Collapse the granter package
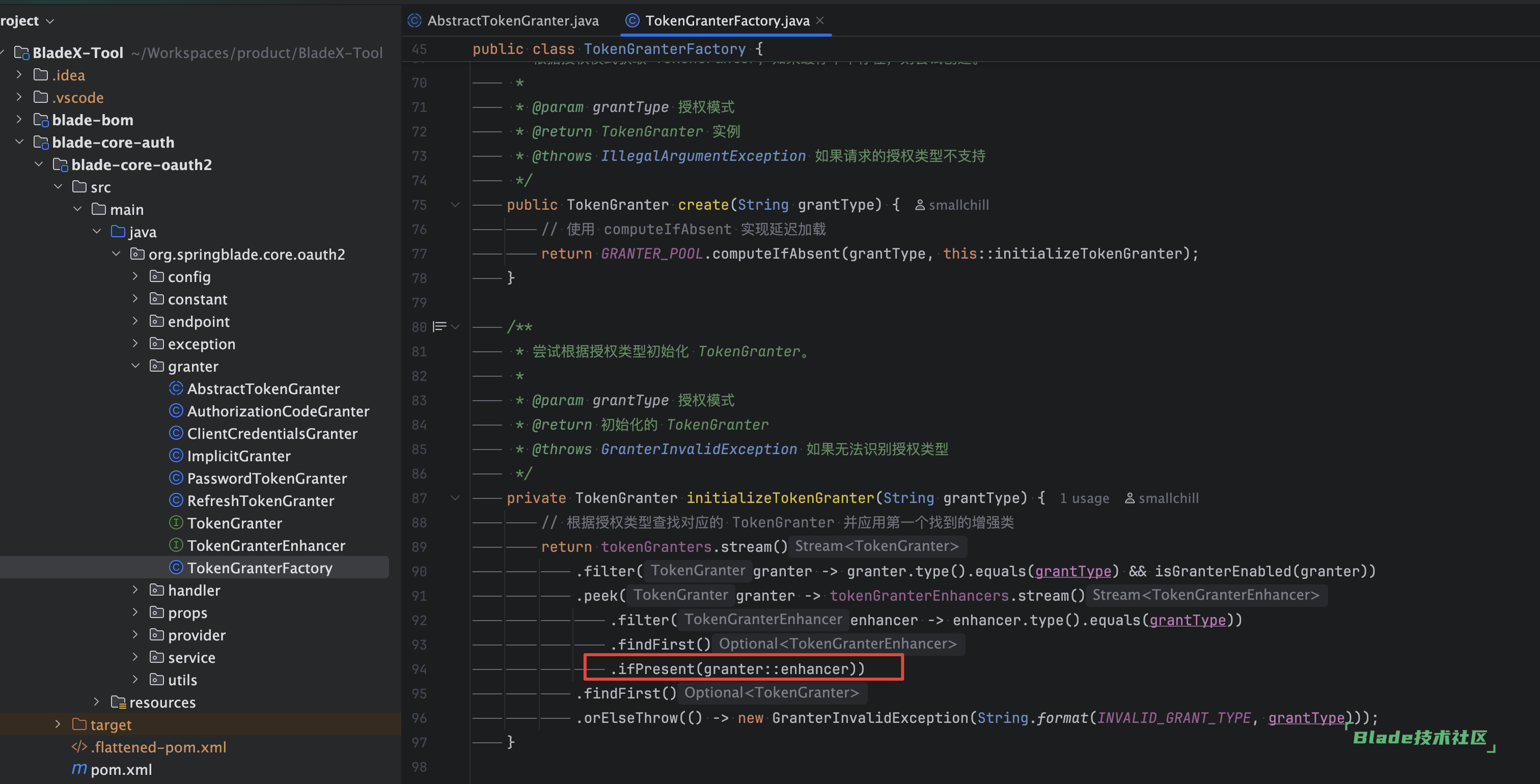 (135, 366)
